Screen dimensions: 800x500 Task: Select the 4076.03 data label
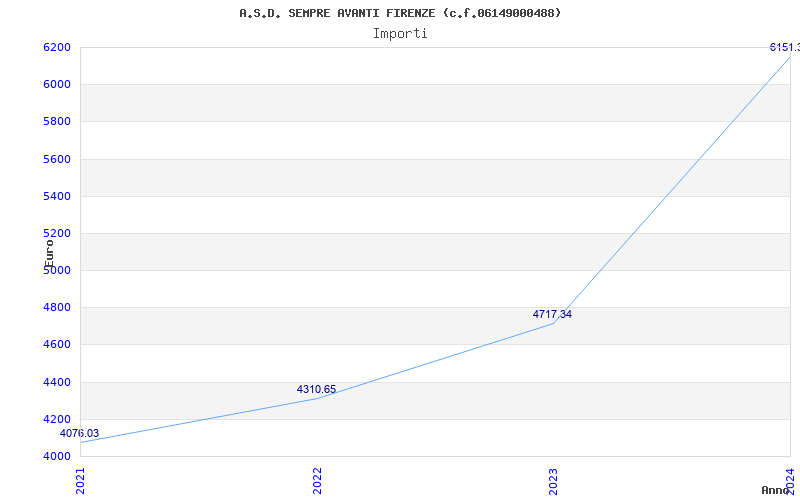click(80, 433)
